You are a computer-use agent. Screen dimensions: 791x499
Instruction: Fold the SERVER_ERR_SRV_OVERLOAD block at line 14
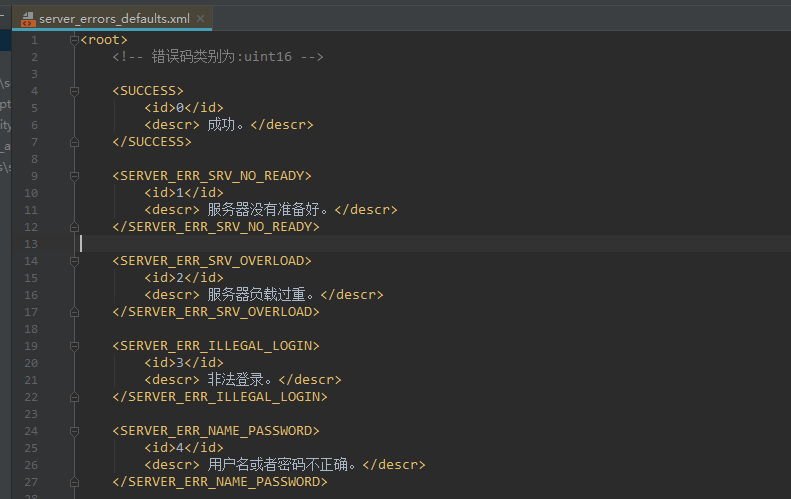(x=74, y=261)
